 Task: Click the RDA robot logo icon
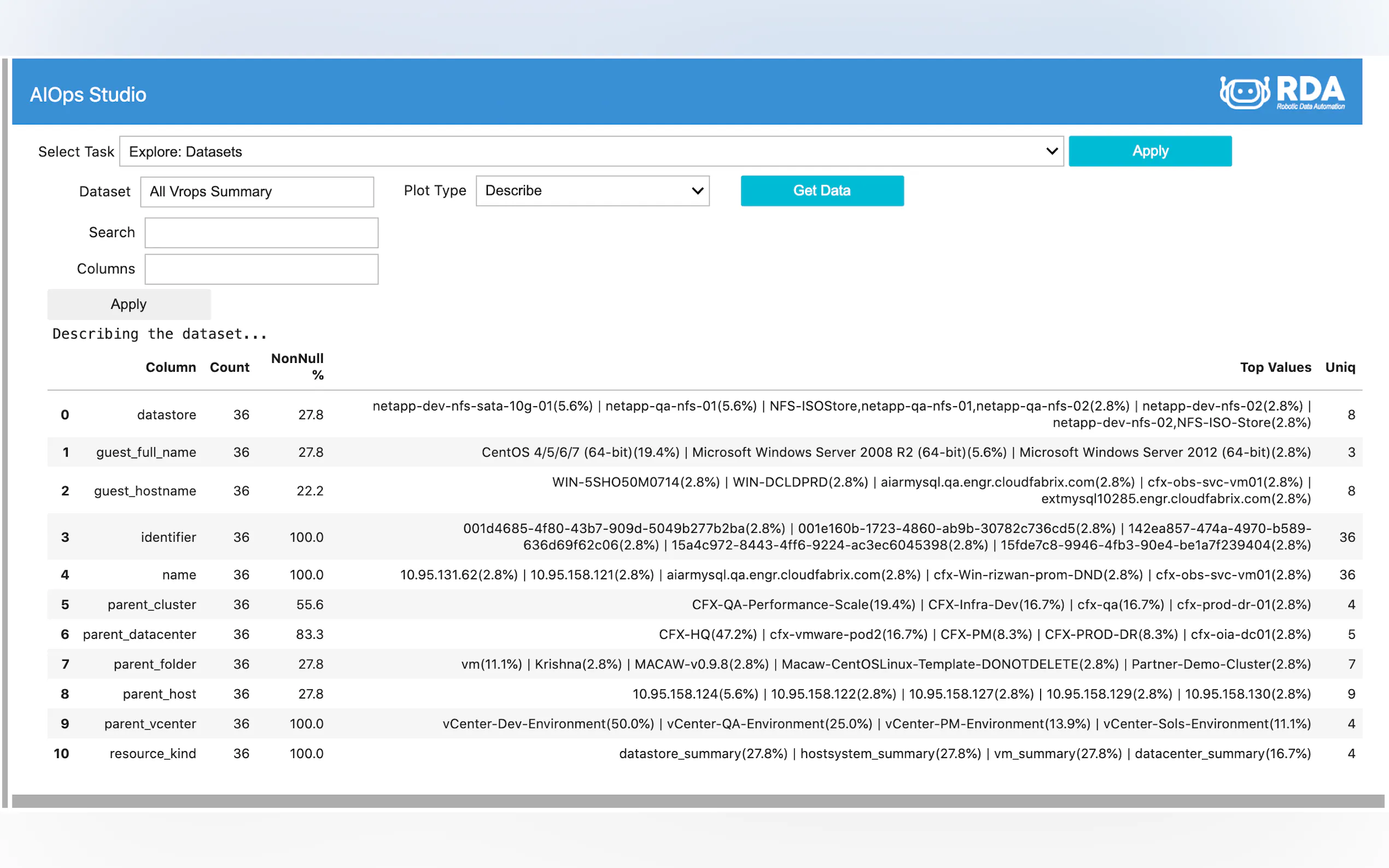click(1244, 92)
